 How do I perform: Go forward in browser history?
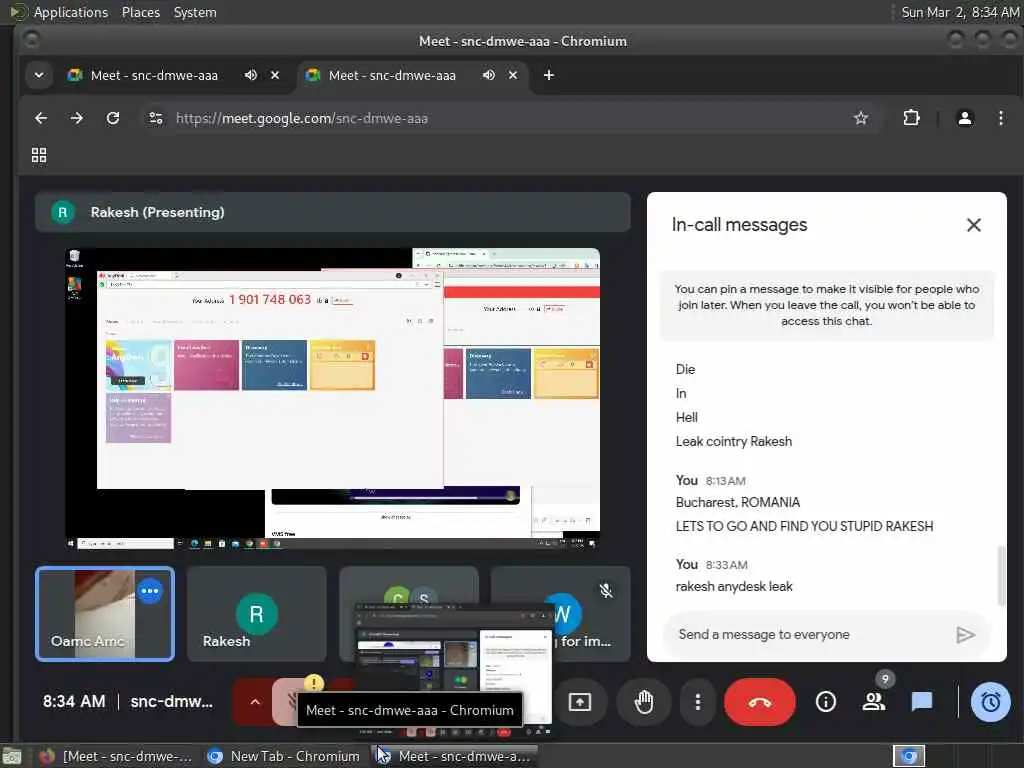(76, 118)
